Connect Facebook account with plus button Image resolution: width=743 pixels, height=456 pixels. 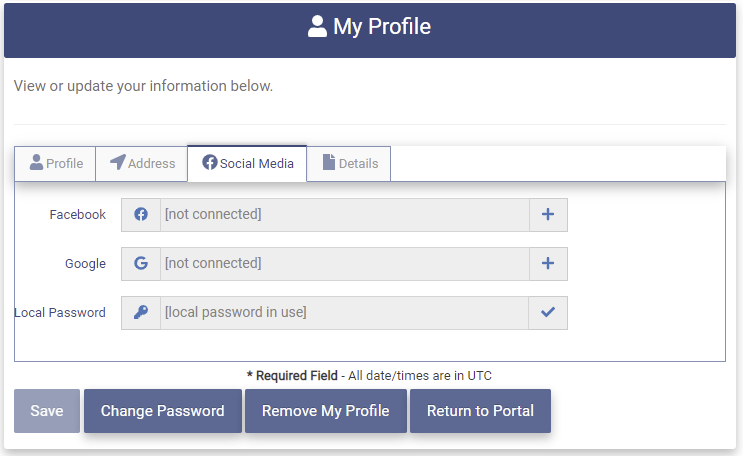(x=547, y=214)
